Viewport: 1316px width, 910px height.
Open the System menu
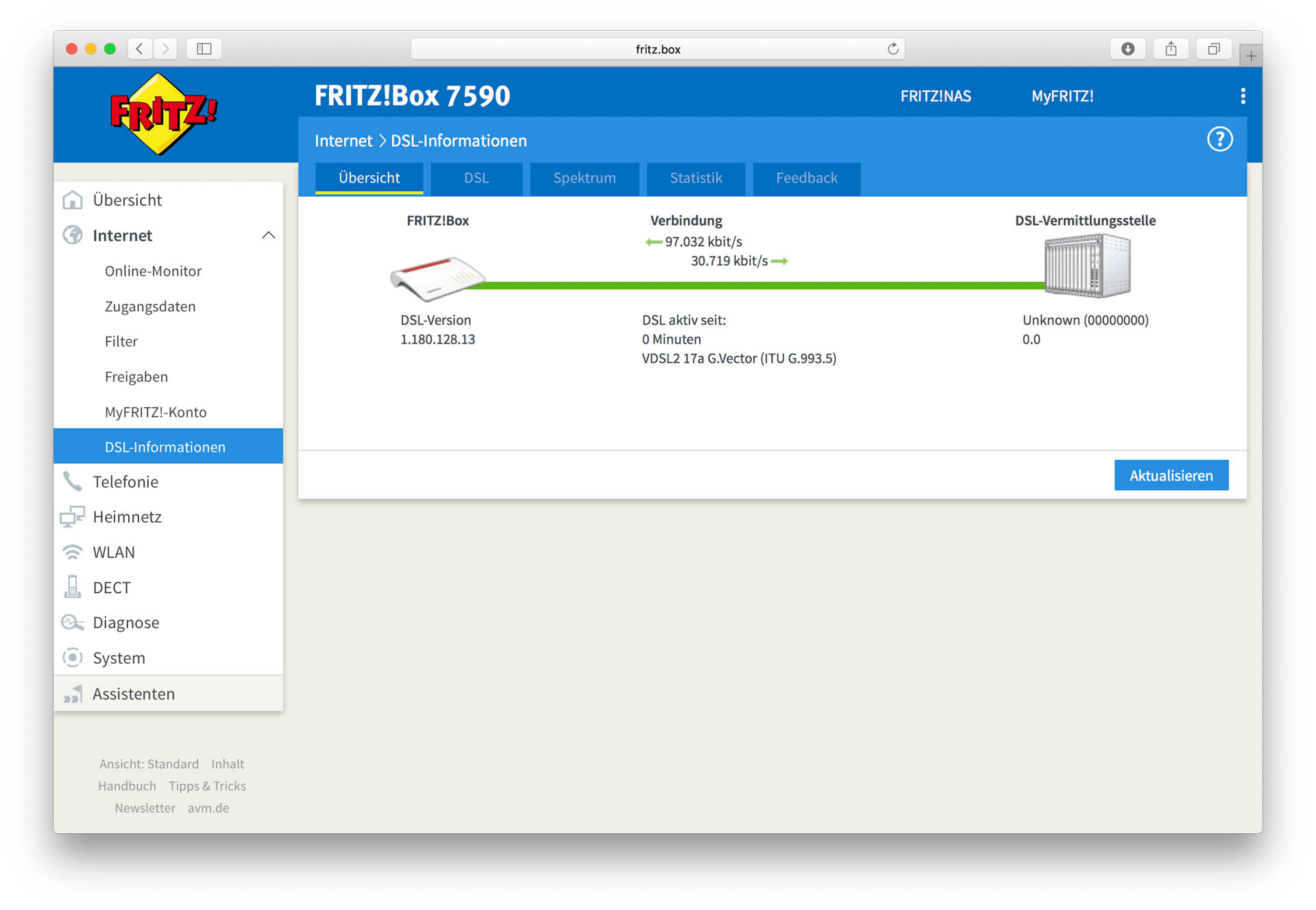[x=168, y=658]
